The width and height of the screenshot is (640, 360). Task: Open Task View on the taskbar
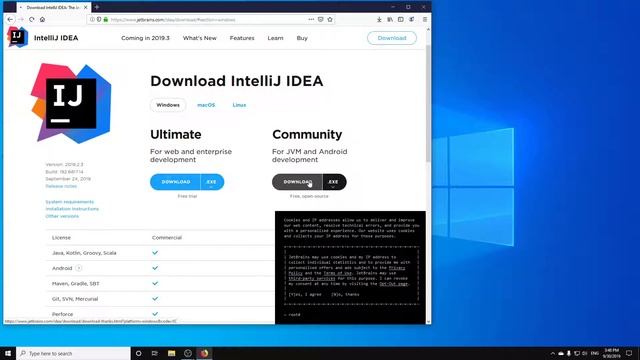click(x=155, y=353)
